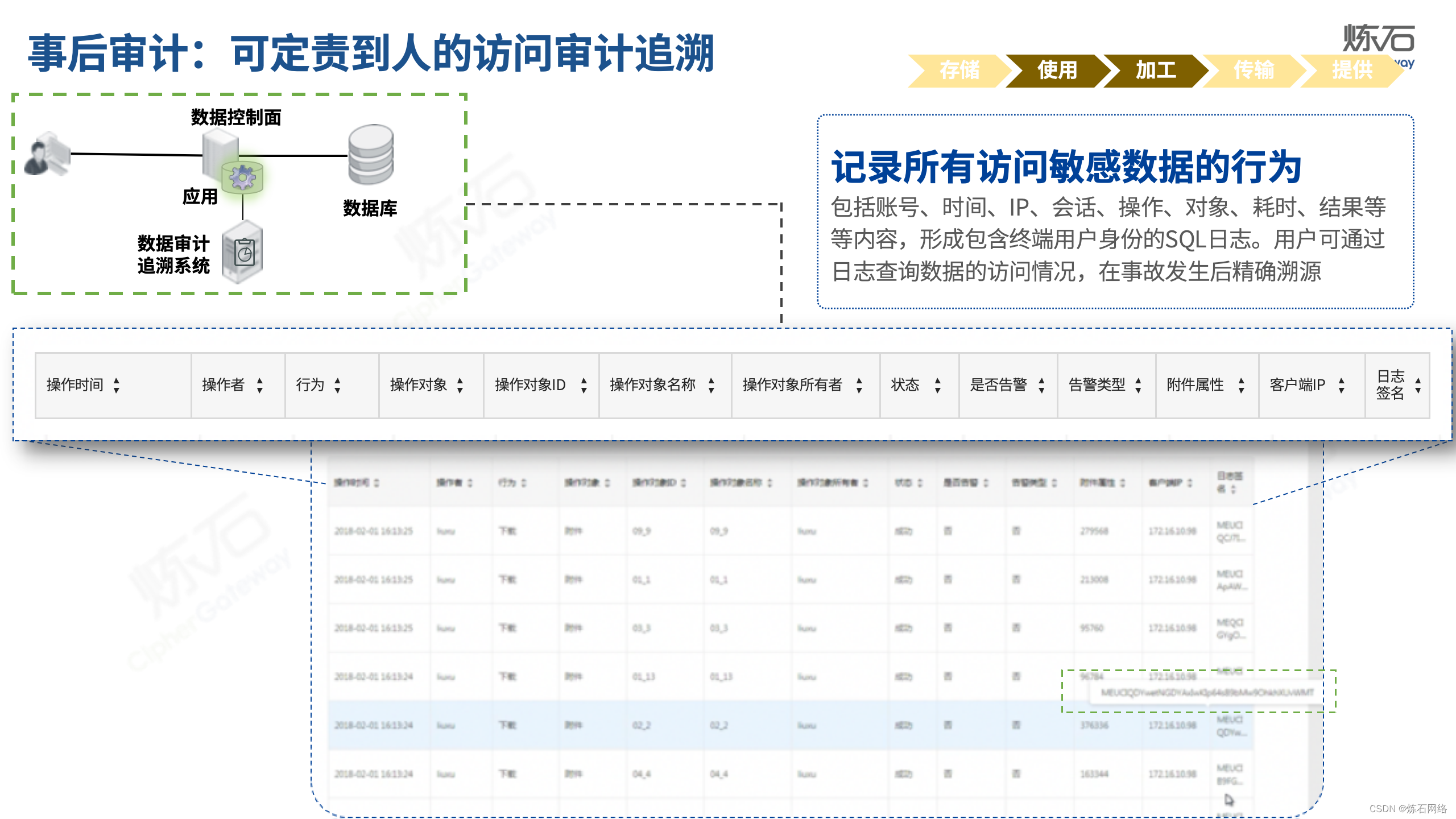Click the 炼石 logo at top right
This screenshot has width=1456, height=819.
coord(1379,39)
